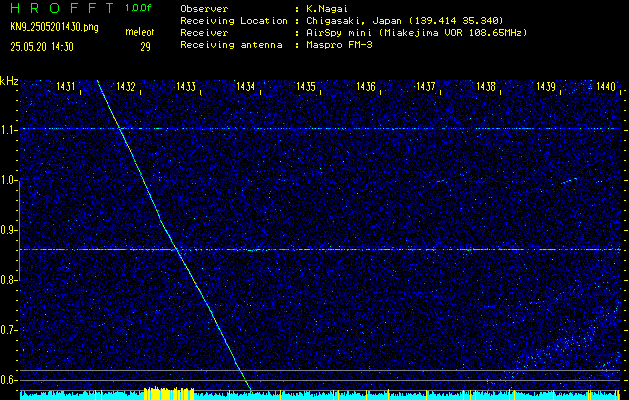Click the 14:31 time axis marker
Image resolution: width=629 pixels, height=400 pixels.
65,86
